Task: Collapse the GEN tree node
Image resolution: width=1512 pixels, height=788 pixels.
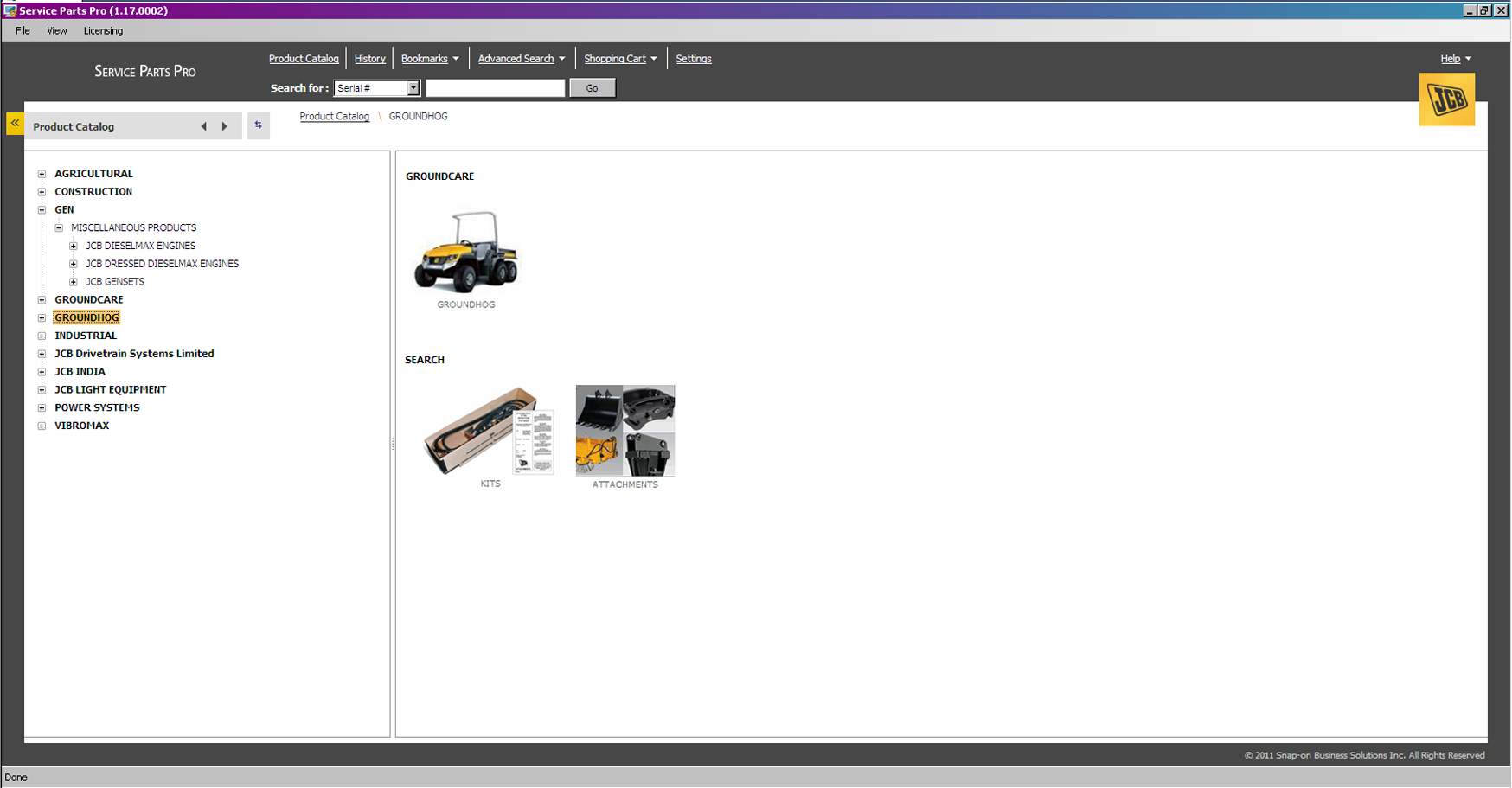Action: coord(42,210)
